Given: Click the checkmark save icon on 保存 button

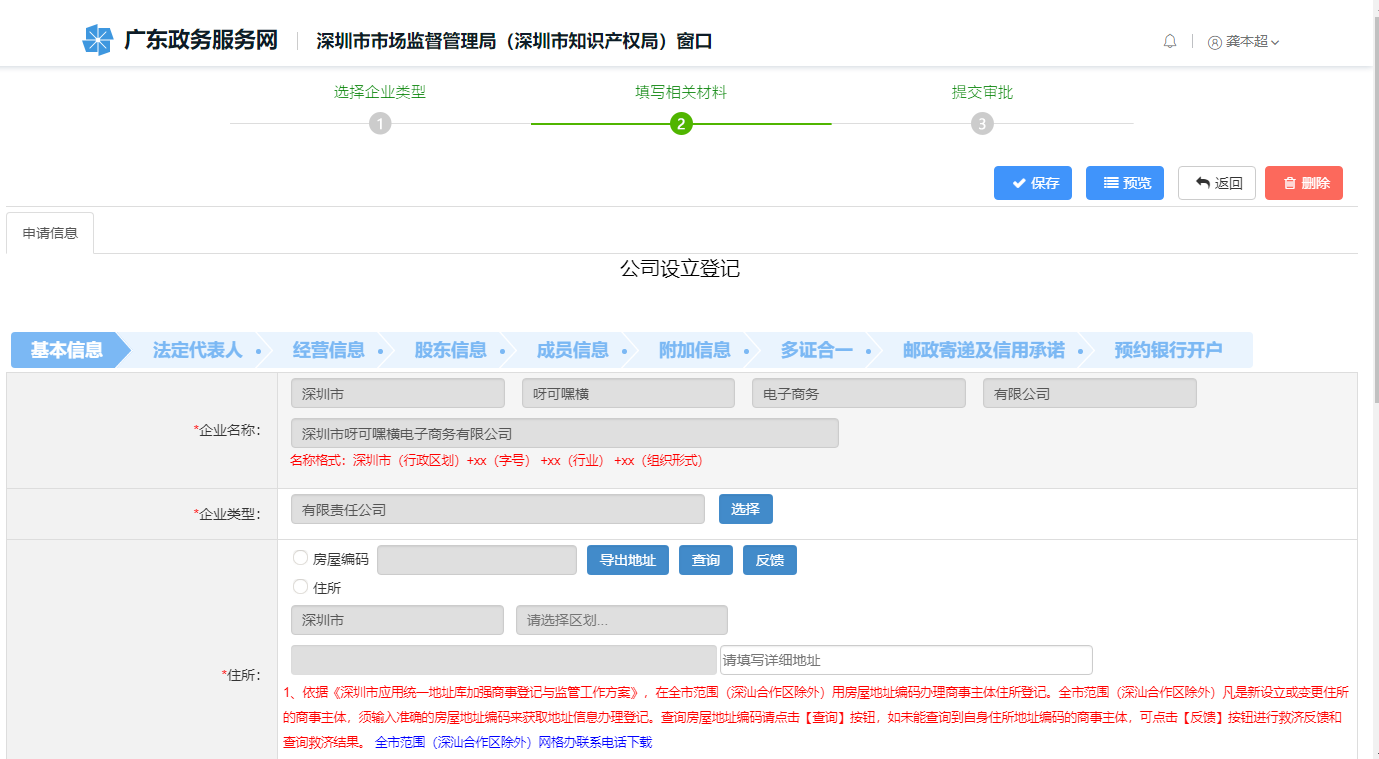Looking at the screenshot, I should tap(1018, 183).
